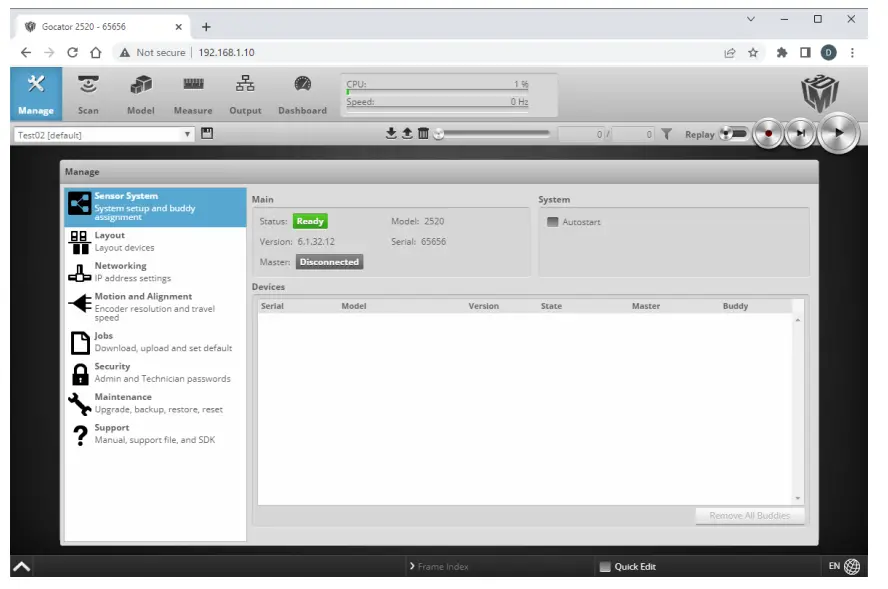Open a new browser tab
This screenshot has width=888, height=589.
click(206, 27)
